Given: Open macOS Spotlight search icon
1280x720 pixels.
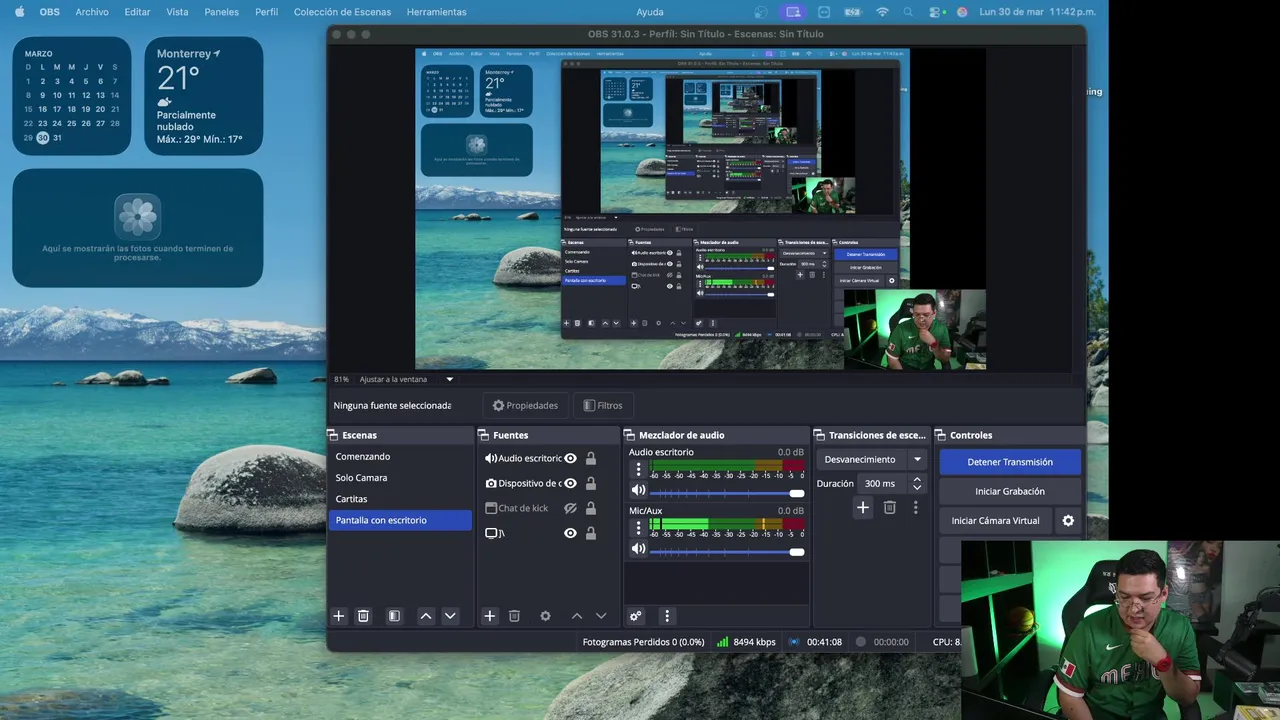Looking at the screenshot, I should point(909,12).
